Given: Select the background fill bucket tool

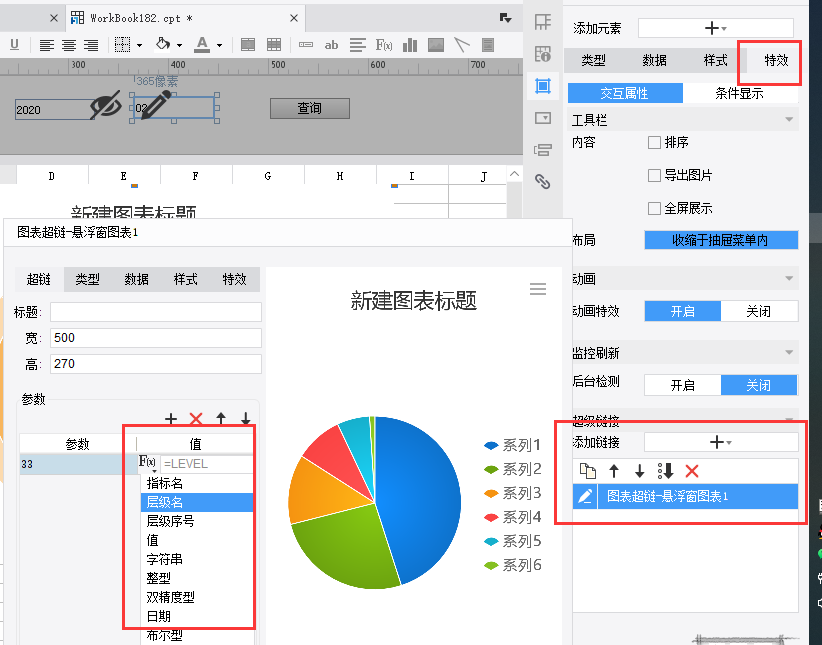Looking at the screenshot, I should [163, 44].
